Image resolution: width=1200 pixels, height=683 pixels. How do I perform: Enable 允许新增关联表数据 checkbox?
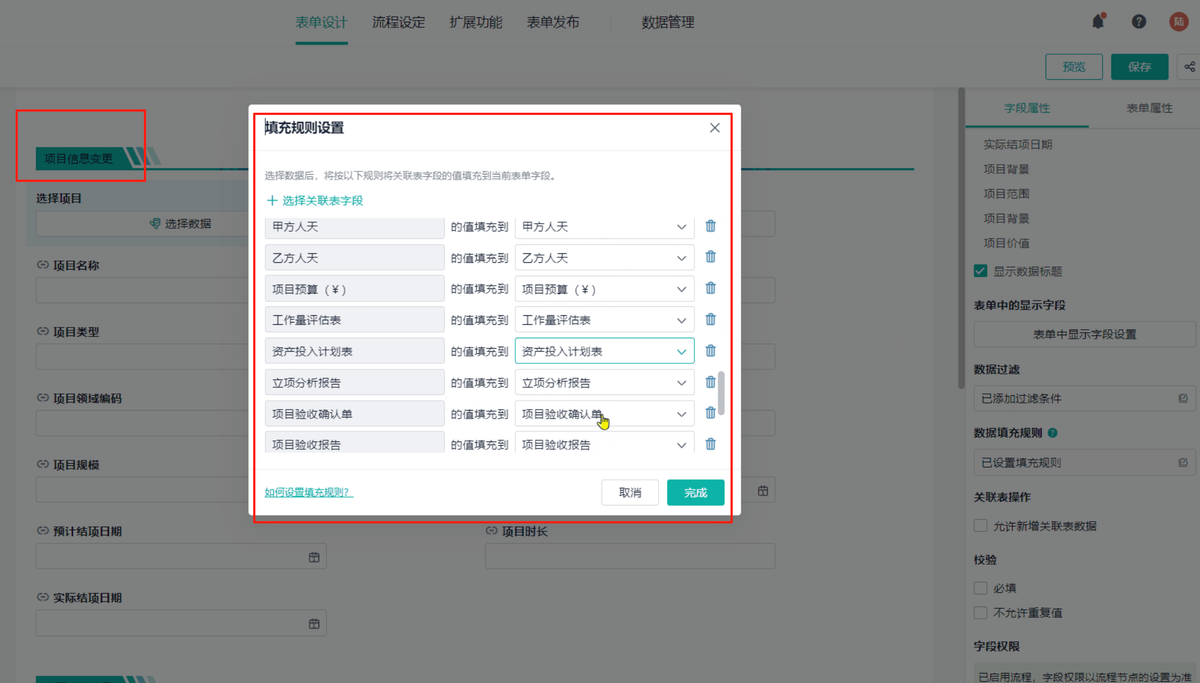point(981,525)
